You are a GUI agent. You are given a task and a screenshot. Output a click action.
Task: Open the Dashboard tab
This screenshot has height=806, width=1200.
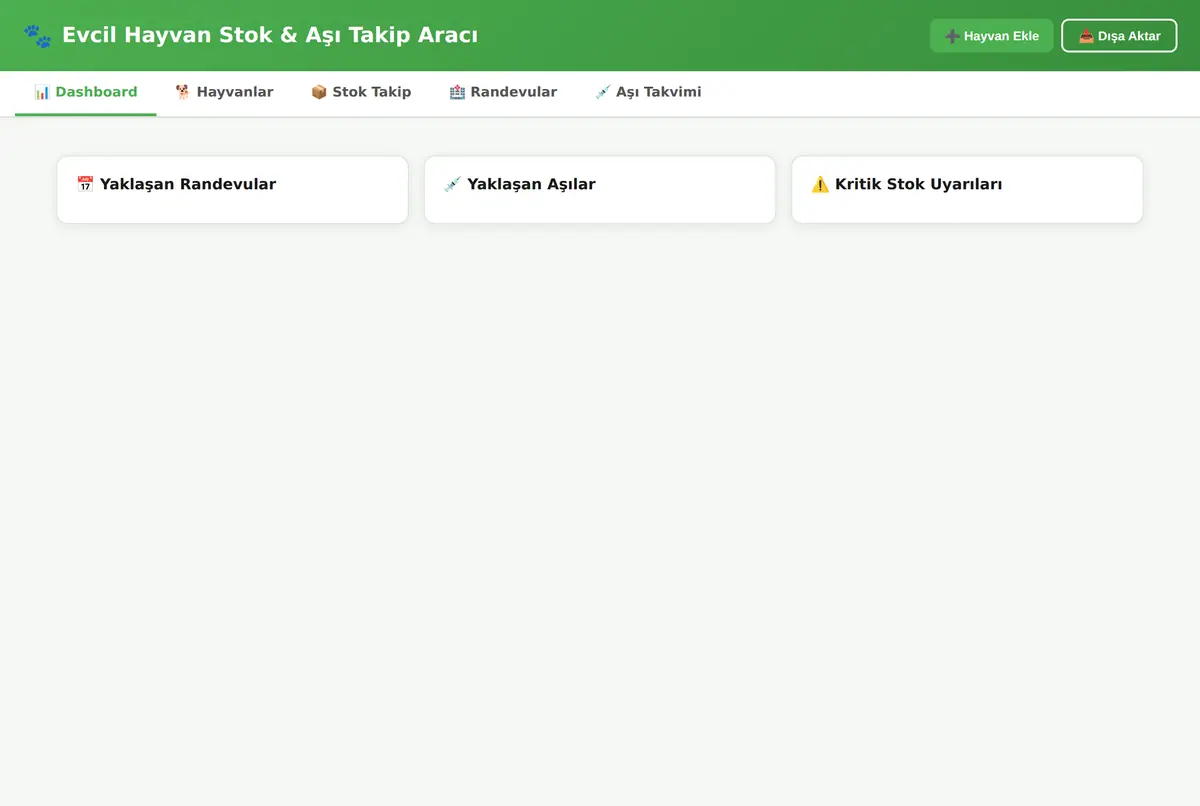point(86,93)
